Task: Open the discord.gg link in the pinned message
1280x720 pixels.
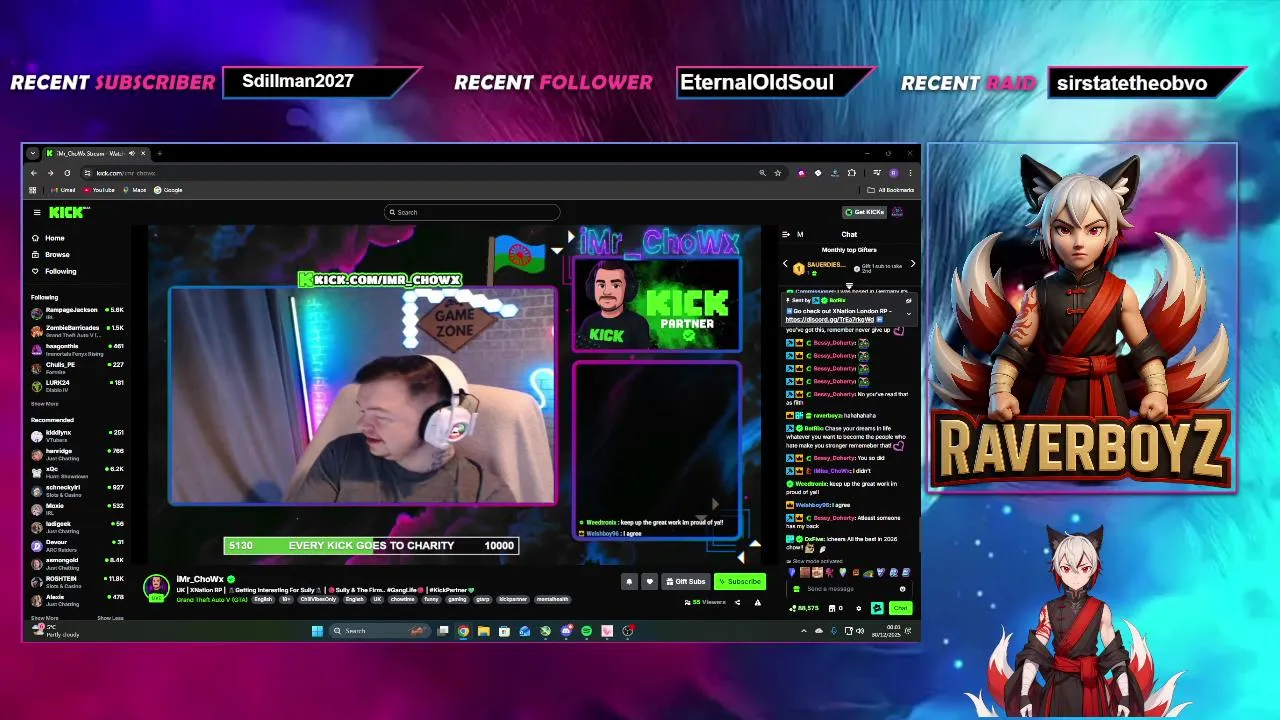Action: pyautogui.click(x=829, y=320)
